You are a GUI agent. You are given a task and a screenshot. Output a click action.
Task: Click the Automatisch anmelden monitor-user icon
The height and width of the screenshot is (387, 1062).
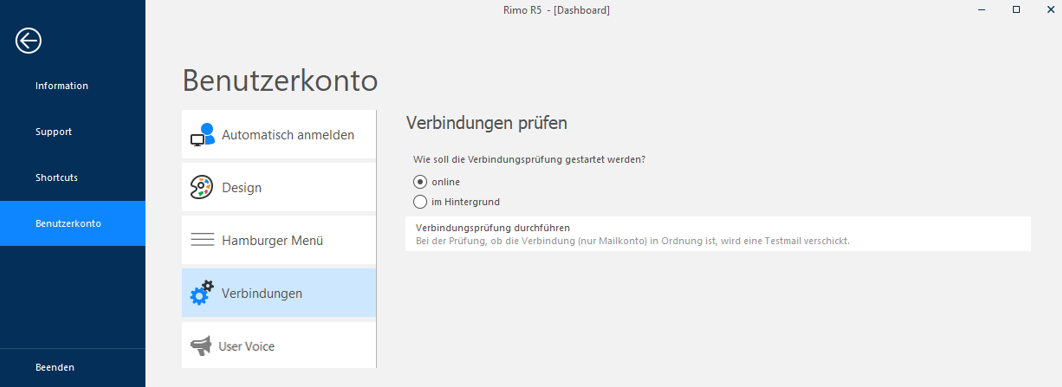(x=202, y=135)
